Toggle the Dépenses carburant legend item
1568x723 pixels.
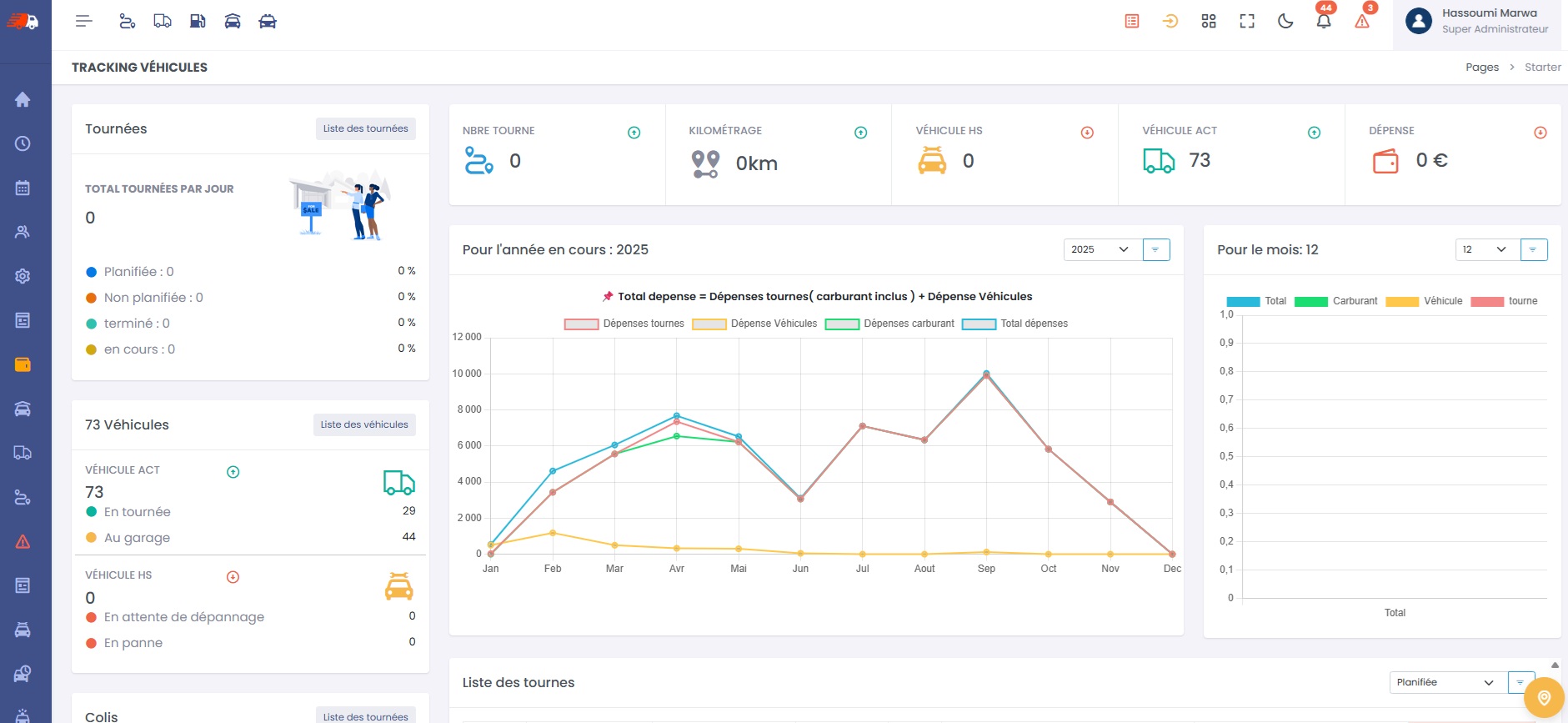[x=889, y=324]
